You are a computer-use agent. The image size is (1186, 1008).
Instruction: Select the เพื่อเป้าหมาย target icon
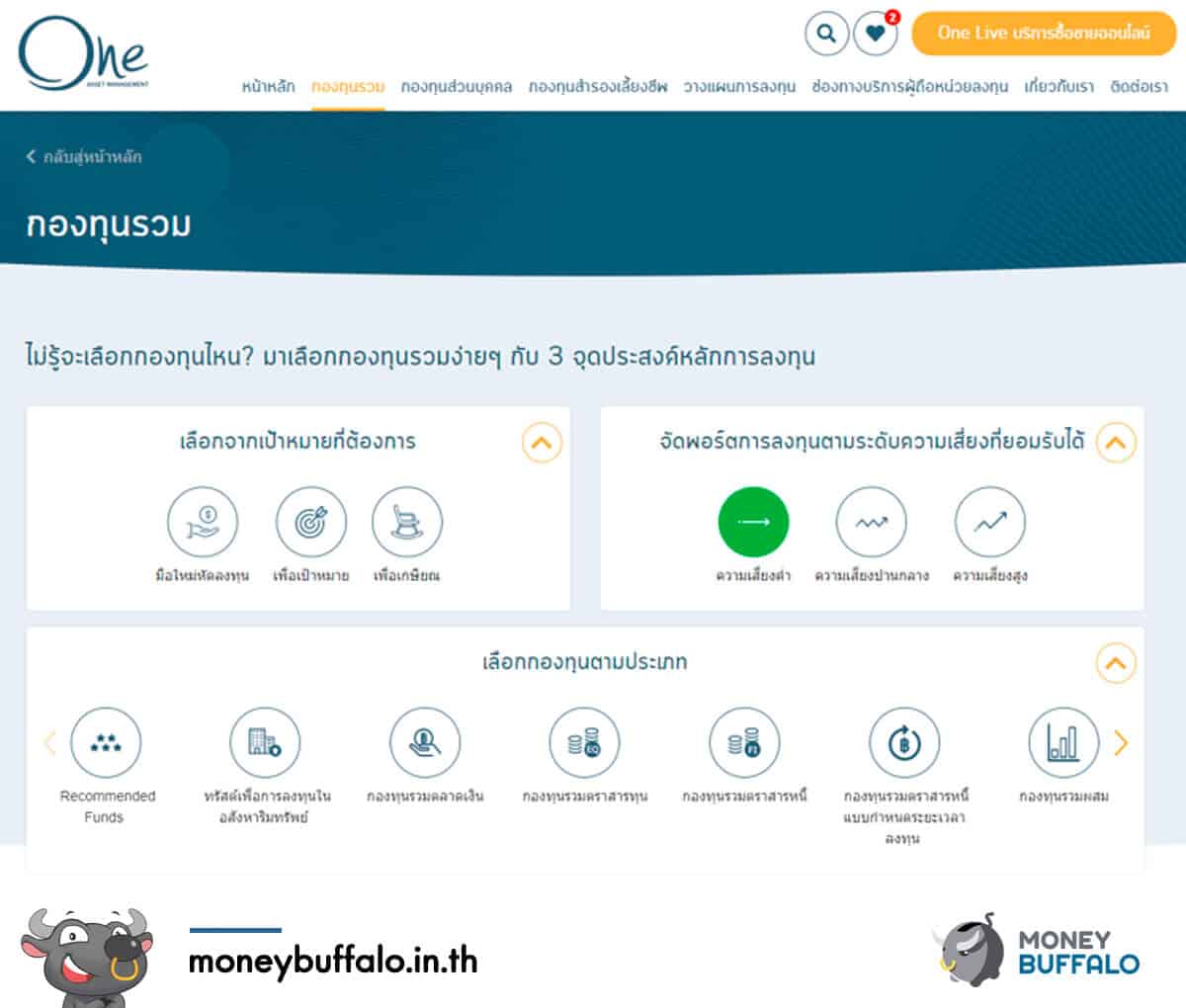pyautogui.click(x=310, y=522)
